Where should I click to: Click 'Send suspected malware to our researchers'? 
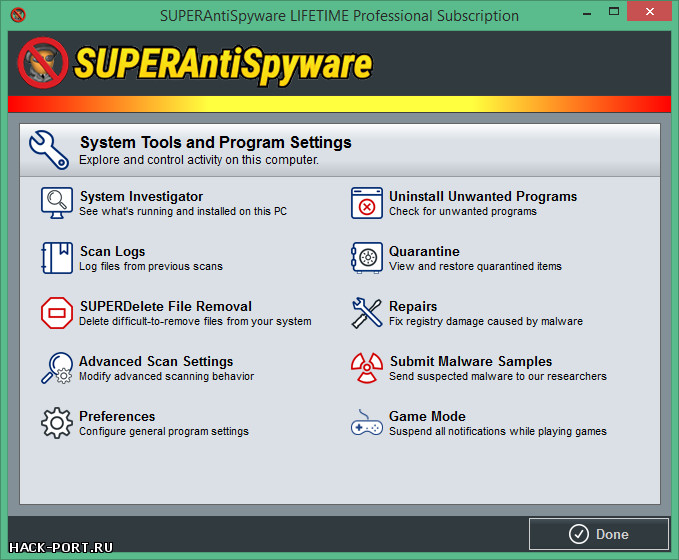[498, 376]
